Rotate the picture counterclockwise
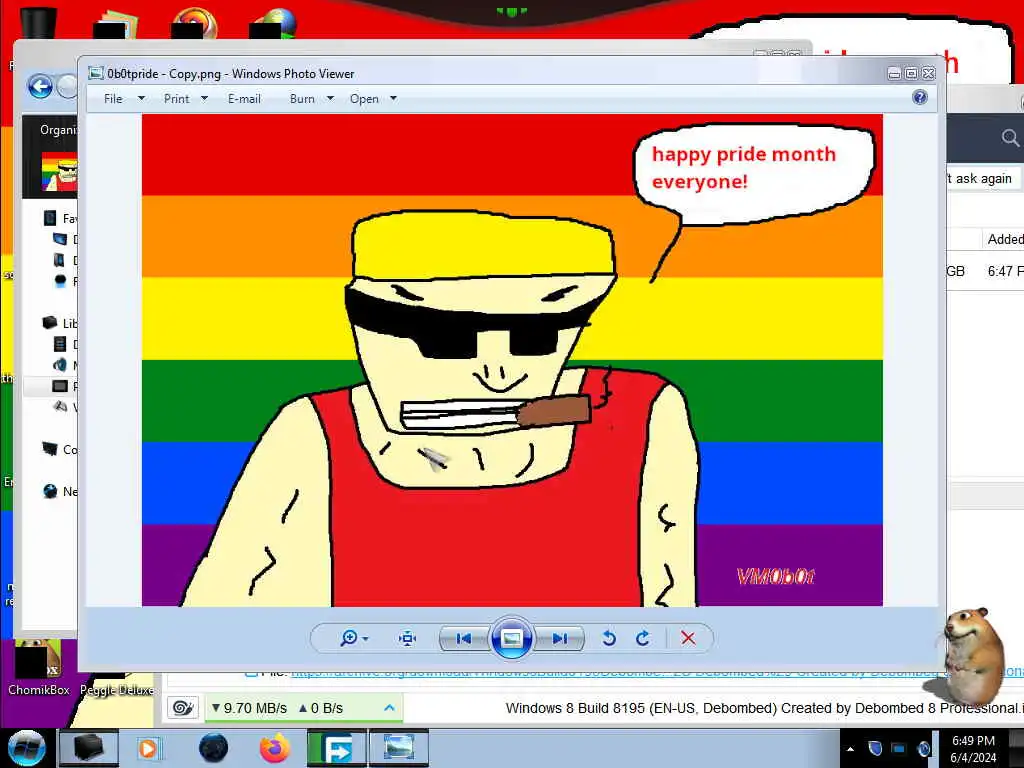The image size is (1024, 768). click(609, 638)
